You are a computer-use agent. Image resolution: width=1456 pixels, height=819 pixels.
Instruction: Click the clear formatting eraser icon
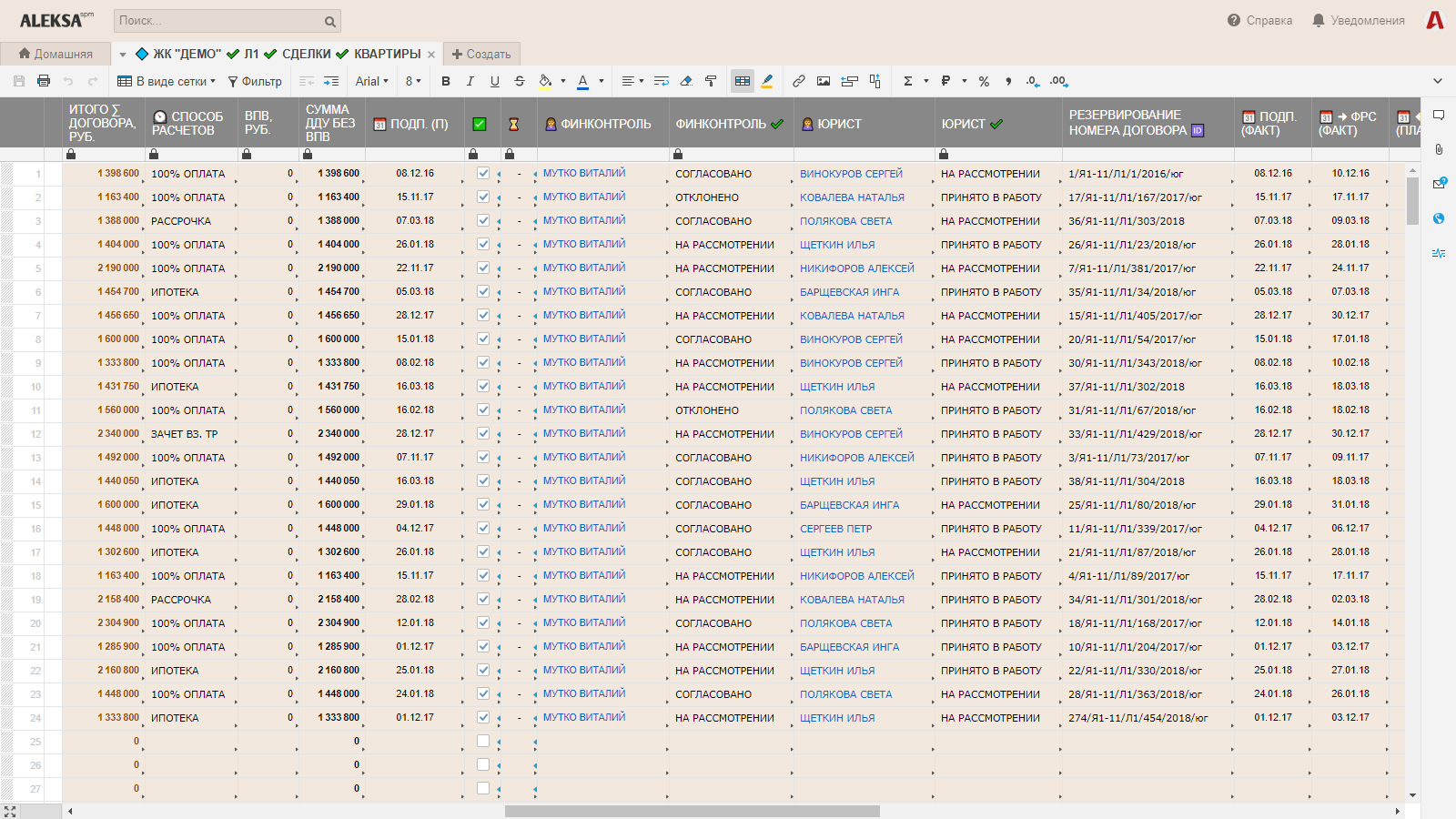pyautogui.click(x=686, y=81)
